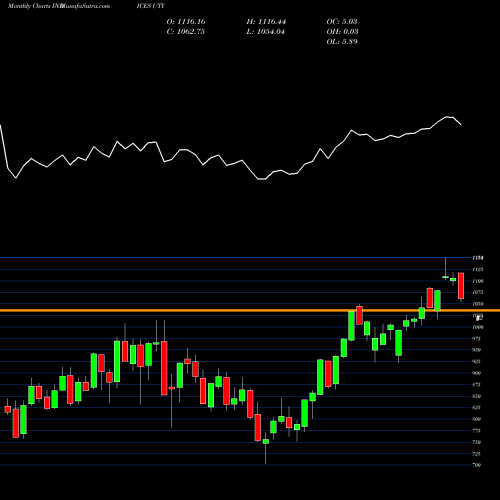
Task: Click the 975 price axis label
Action: pos(477,339)
